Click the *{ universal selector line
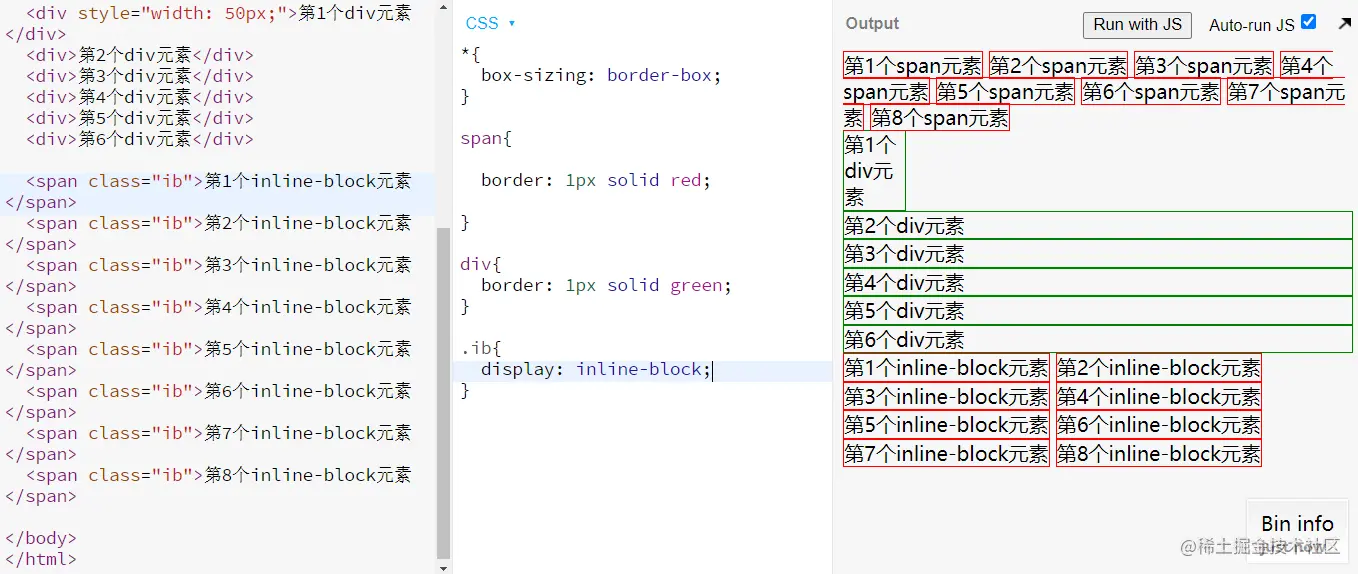The width and height of the screenshot is (1358, 574). (x=471, y=54)
